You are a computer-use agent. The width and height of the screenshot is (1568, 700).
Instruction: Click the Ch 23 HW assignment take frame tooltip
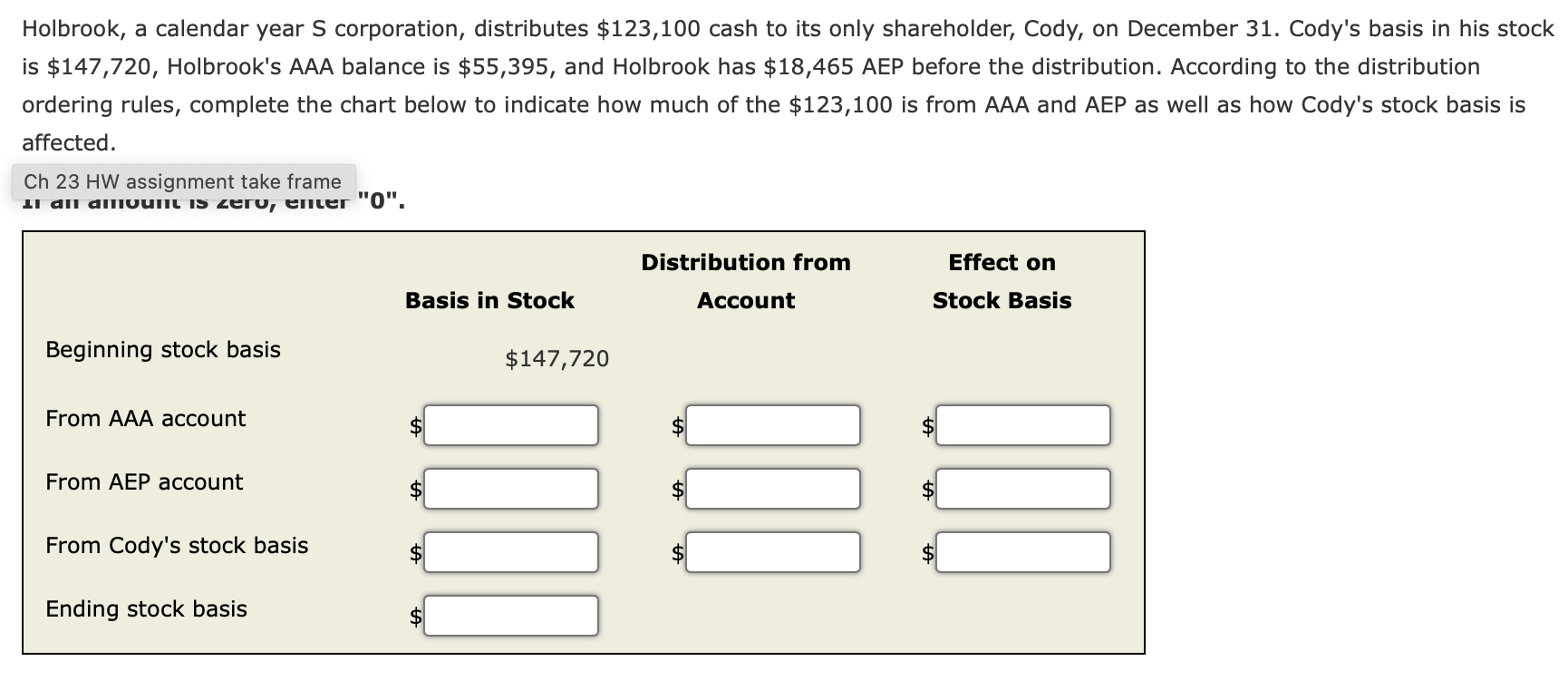pyautogui.click(x=184, y=181)
